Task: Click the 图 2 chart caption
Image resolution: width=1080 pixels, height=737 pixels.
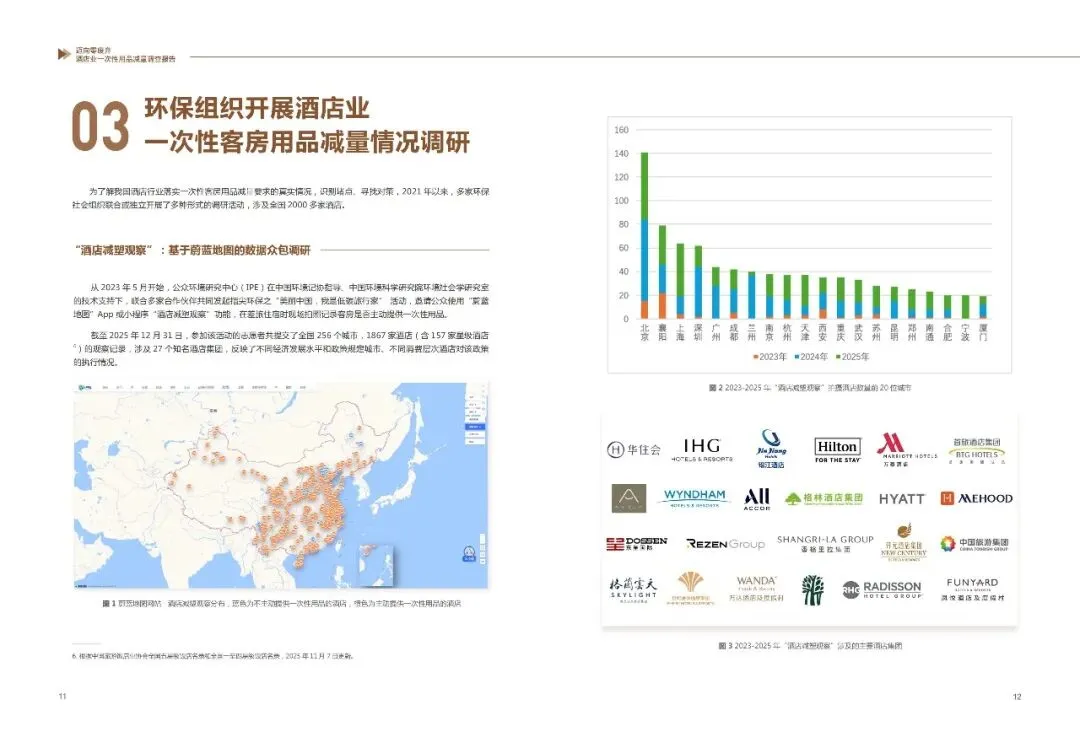Action: pos(810,388)
